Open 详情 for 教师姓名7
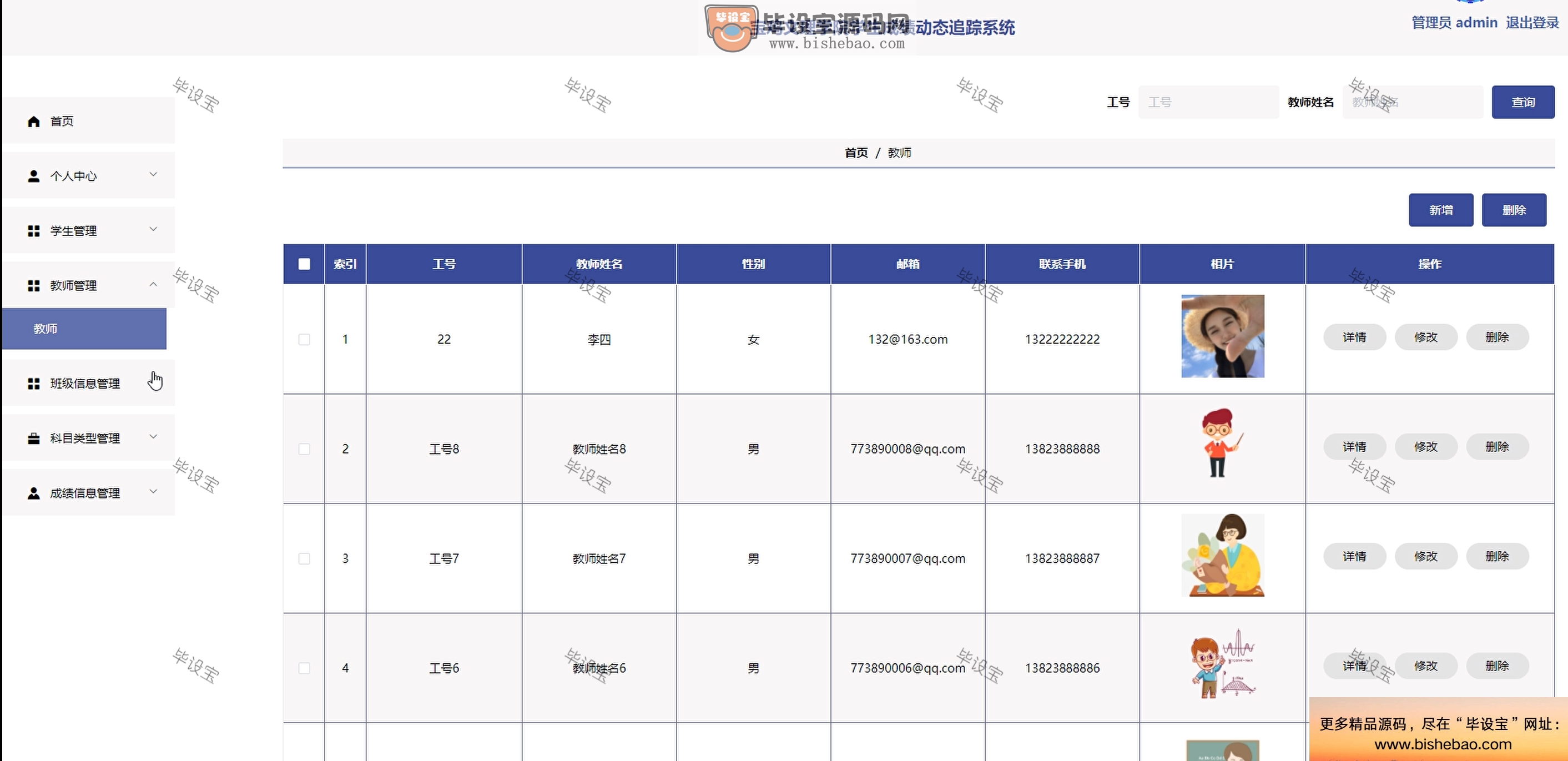This screenshot has height=761, width=1568. click(1354, 556)
